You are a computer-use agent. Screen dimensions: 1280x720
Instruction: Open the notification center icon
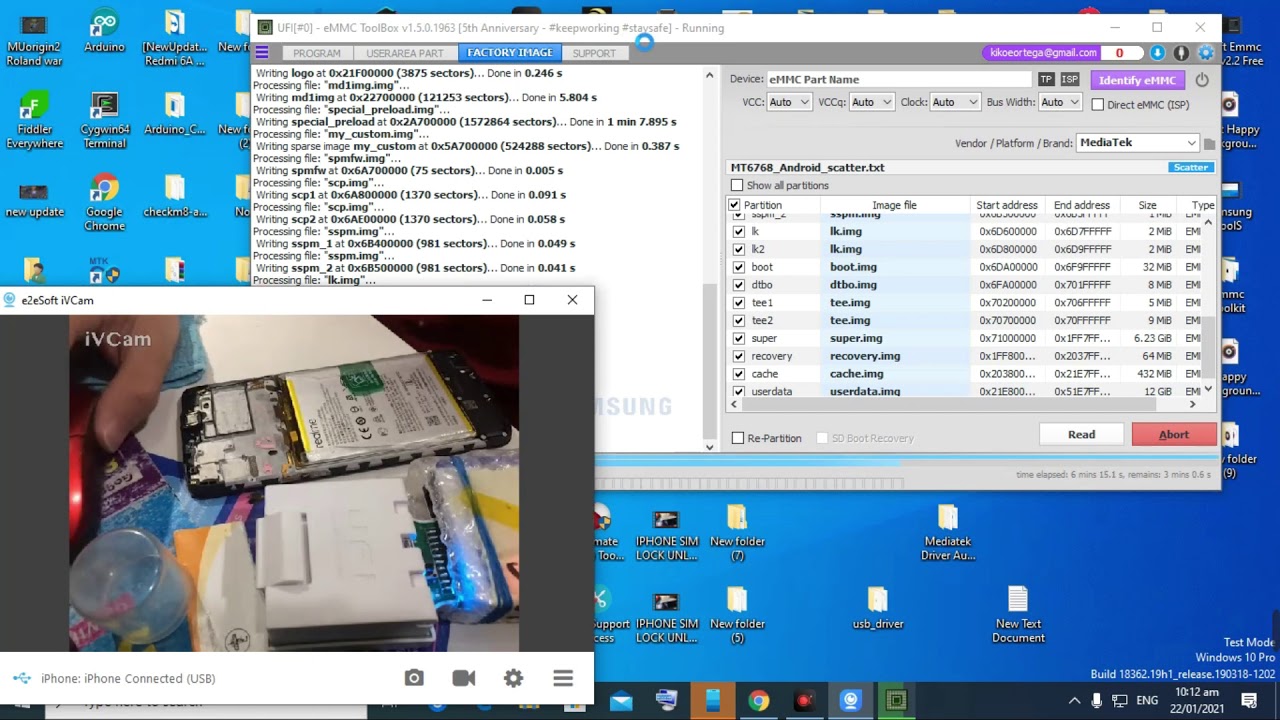tap(1248, 701)
